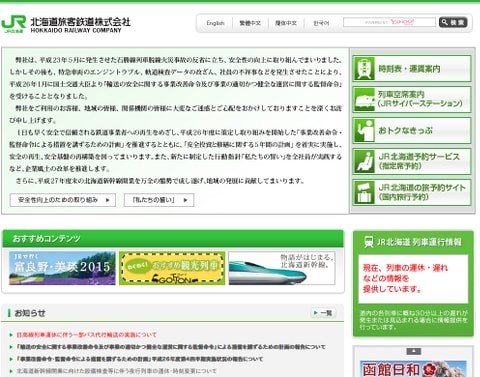Image resolution: width=480 pixels, height=377 pixels.
Task: Click the 一覧 list link in お知らせ
Action: tap(323, 313)
